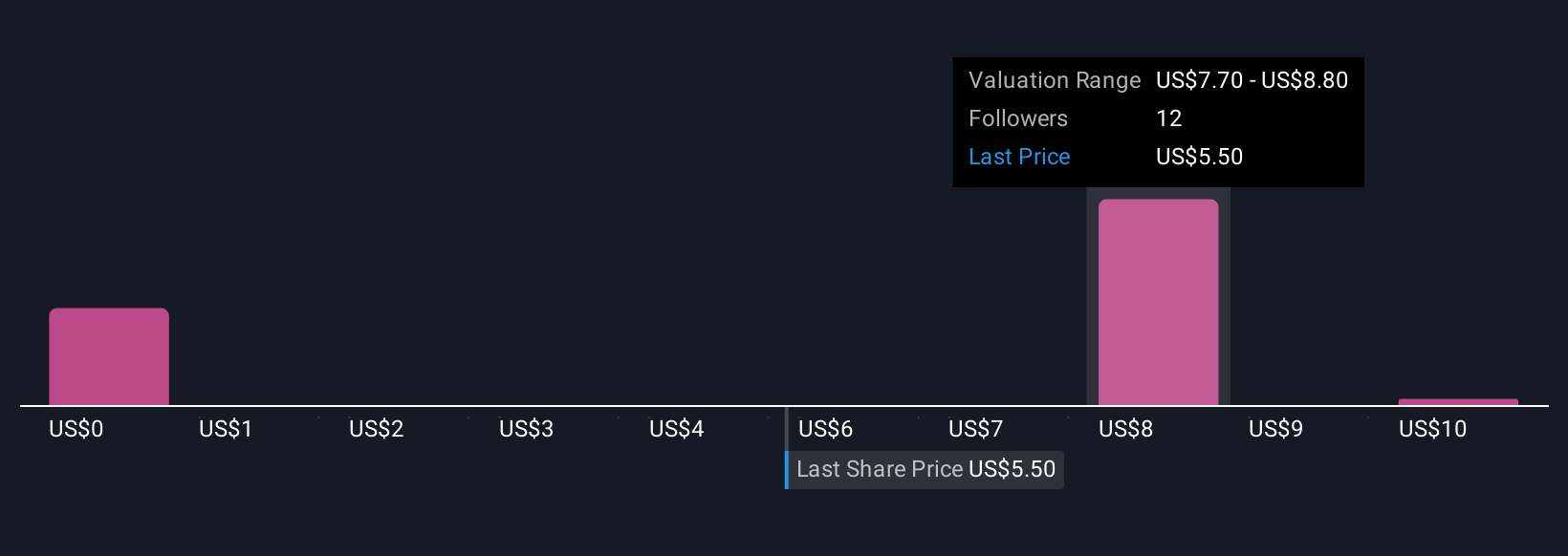Select the pink bar at US$0
The width and height of the screenshot is (1568, 556).
coord(109,356)
